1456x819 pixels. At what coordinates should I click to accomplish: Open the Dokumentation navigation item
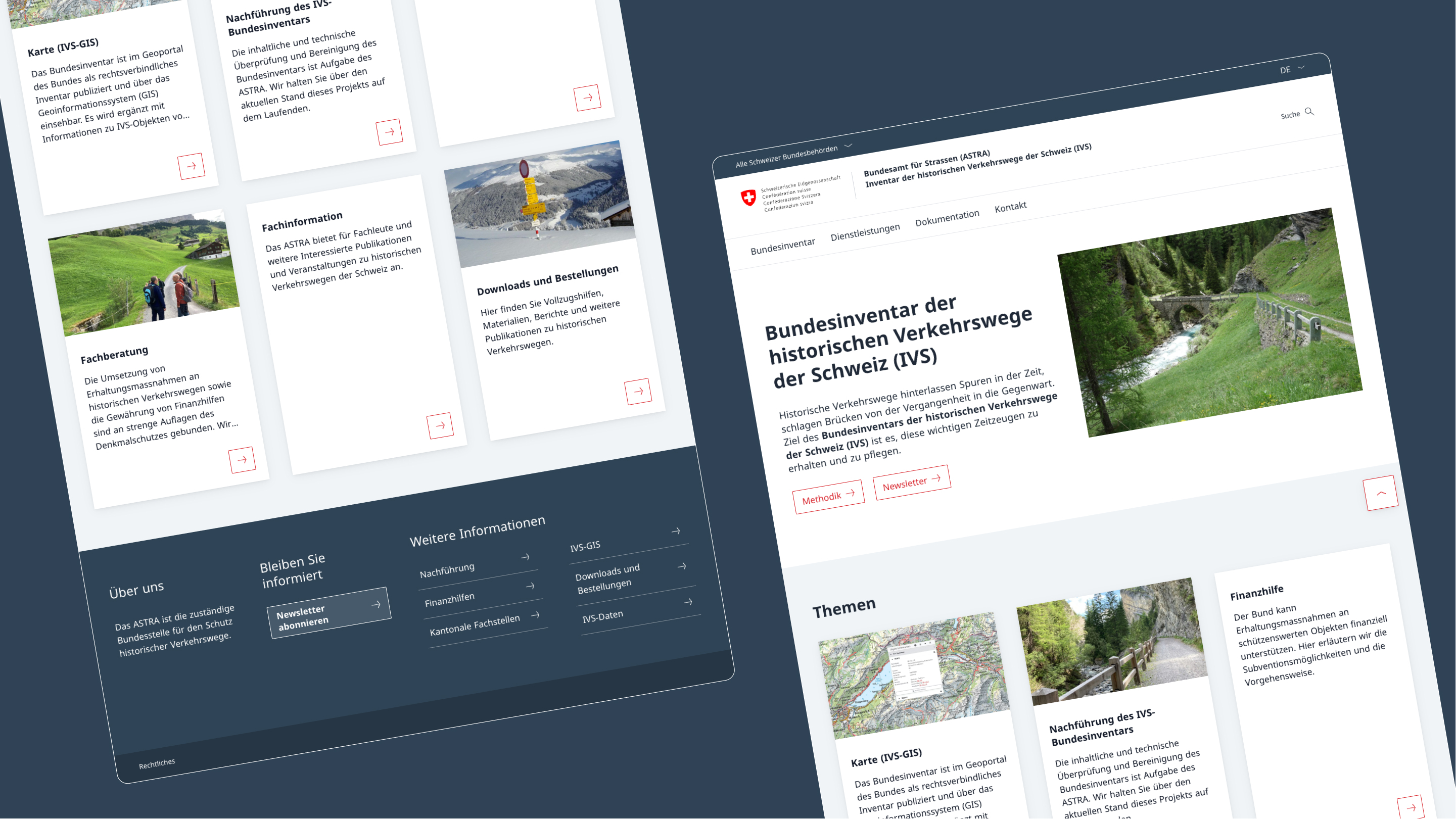pyautogui.click(x=947, y=218)
